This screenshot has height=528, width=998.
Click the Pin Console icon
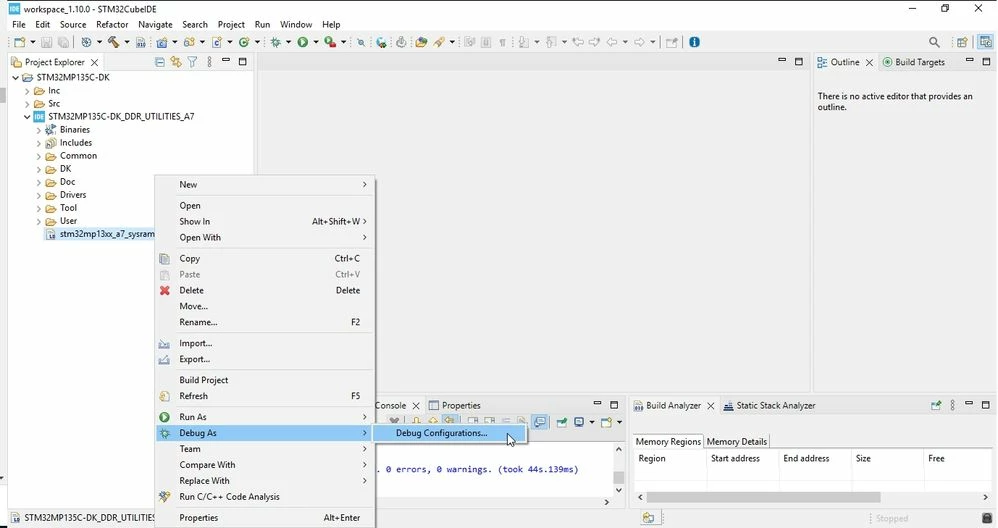(x=561, y=422)
